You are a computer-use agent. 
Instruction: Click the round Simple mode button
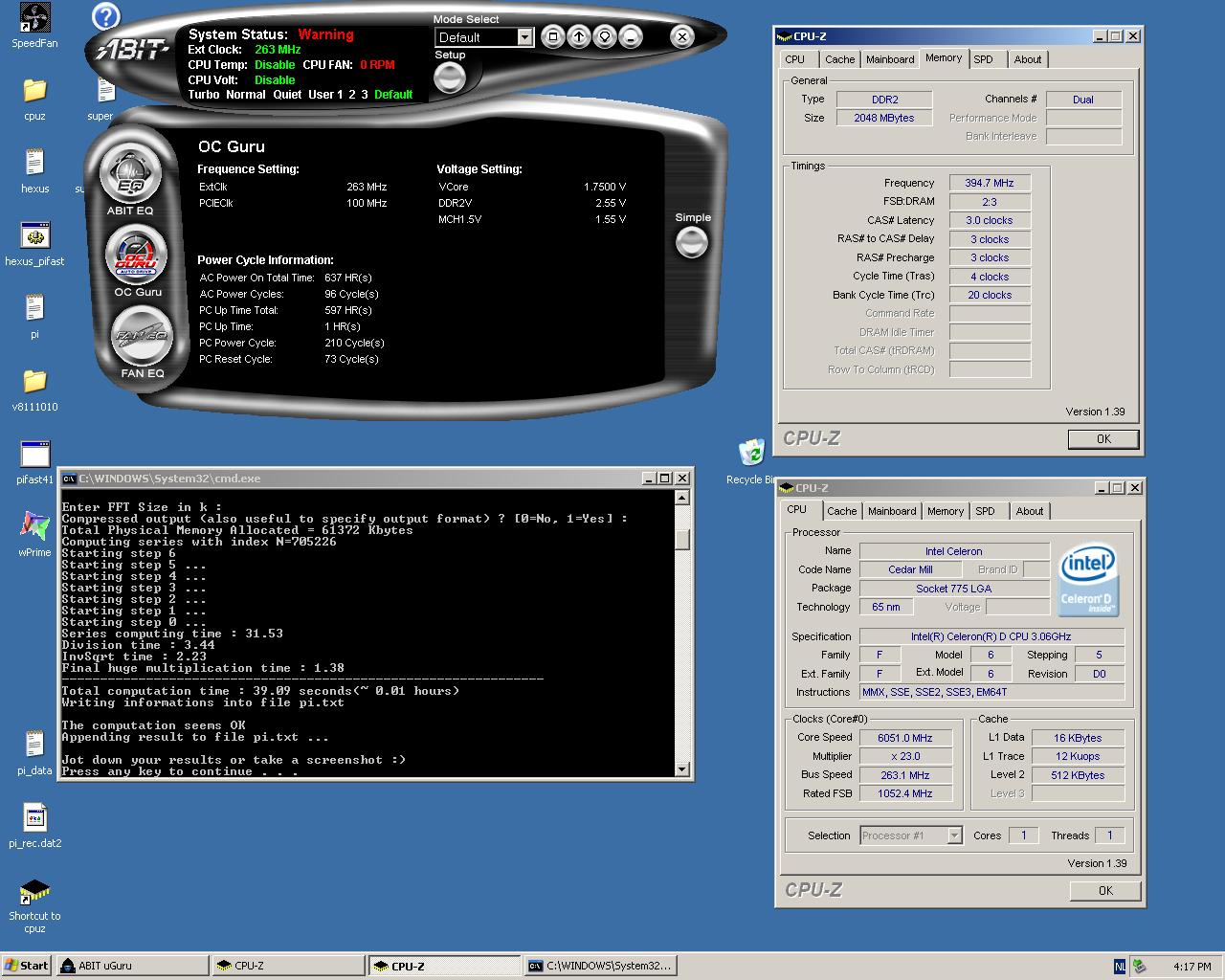691,242
